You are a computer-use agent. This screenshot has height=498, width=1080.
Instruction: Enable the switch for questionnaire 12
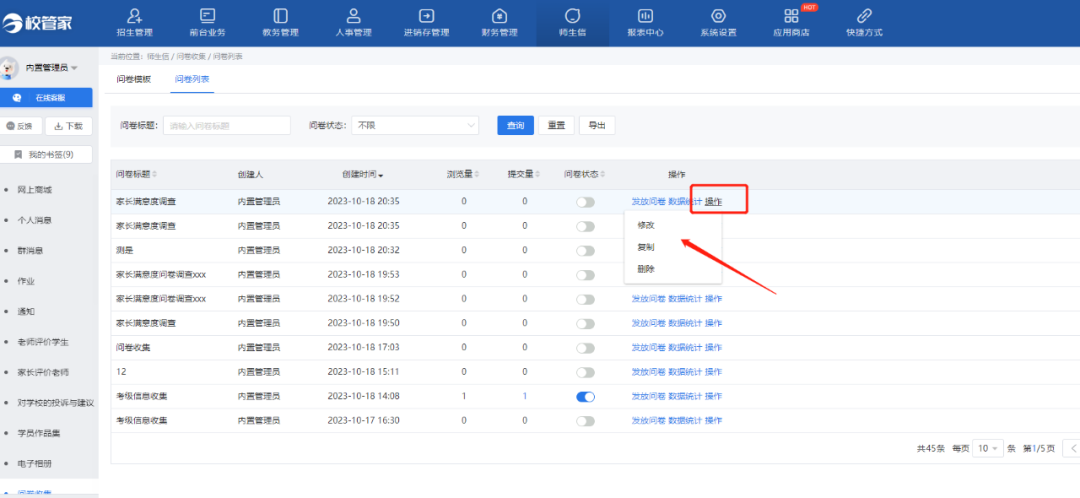[x=585, y=372]
